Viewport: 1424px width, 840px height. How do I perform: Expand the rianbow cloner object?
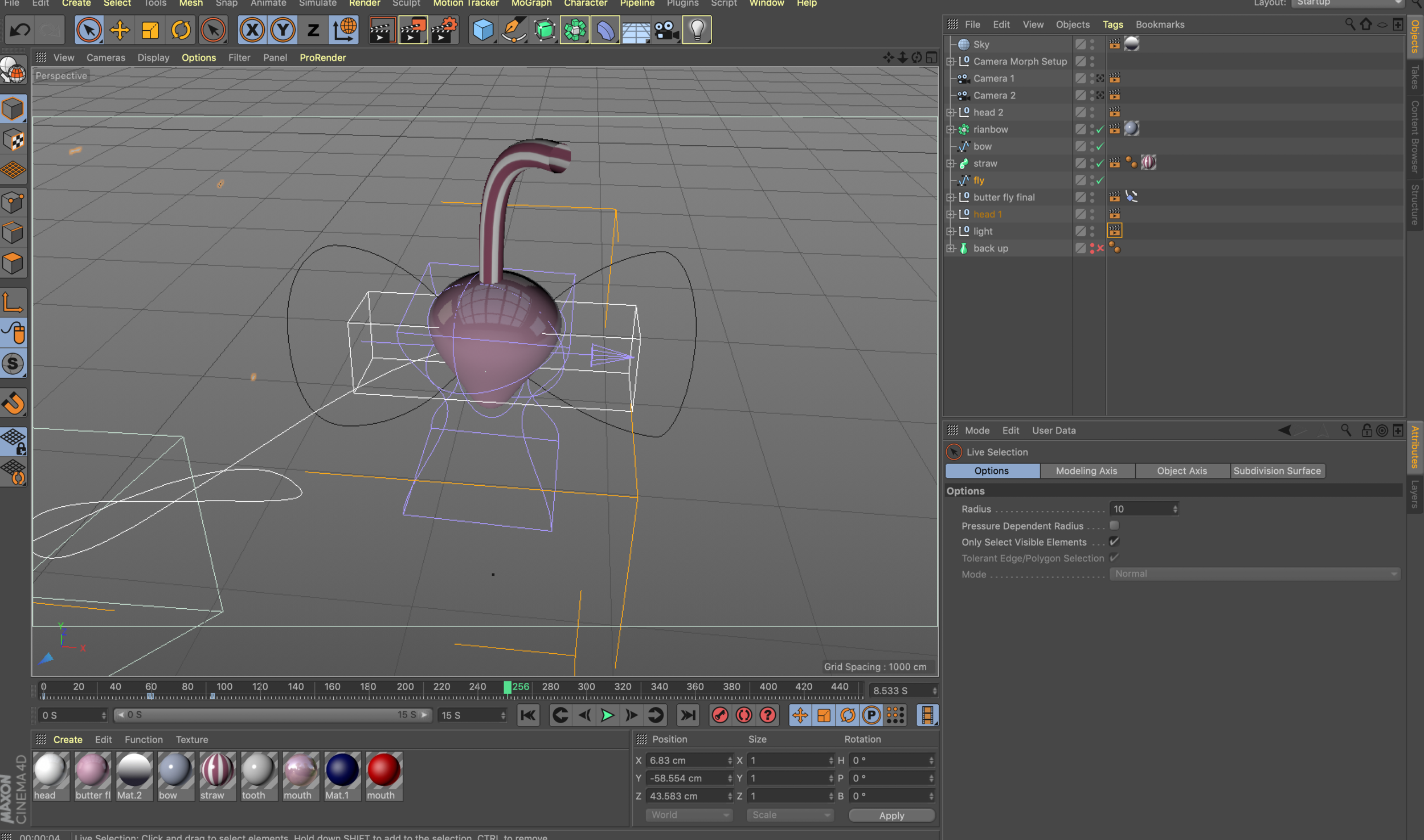coord(950,130)
